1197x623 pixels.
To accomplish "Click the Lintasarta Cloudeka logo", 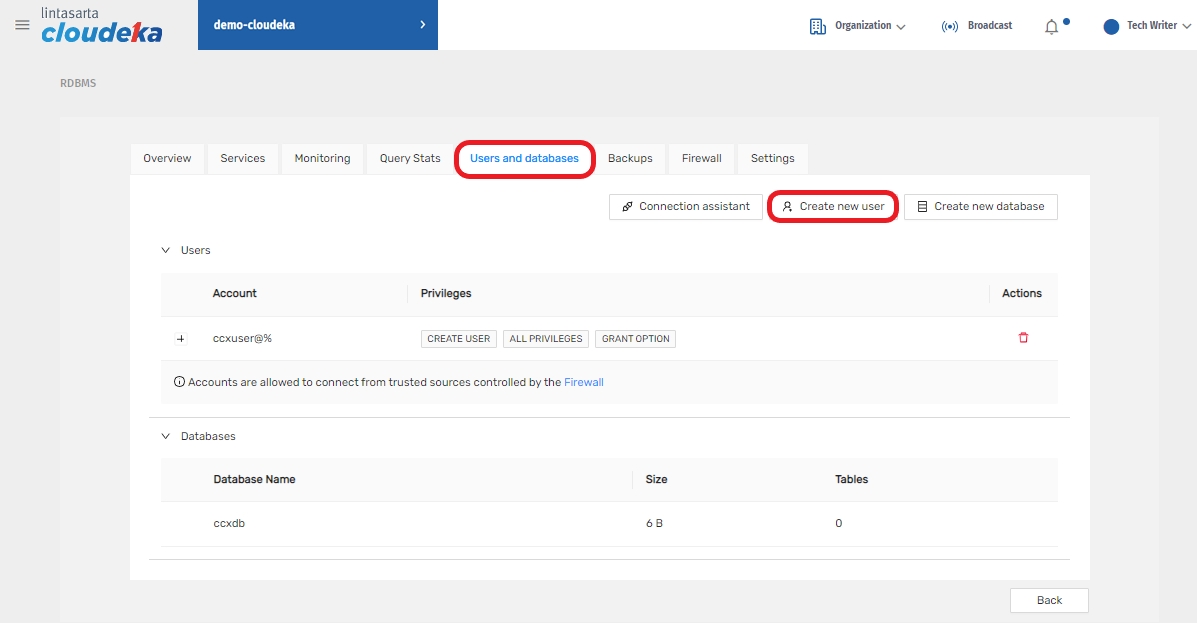I will click(x=101, y=26).
